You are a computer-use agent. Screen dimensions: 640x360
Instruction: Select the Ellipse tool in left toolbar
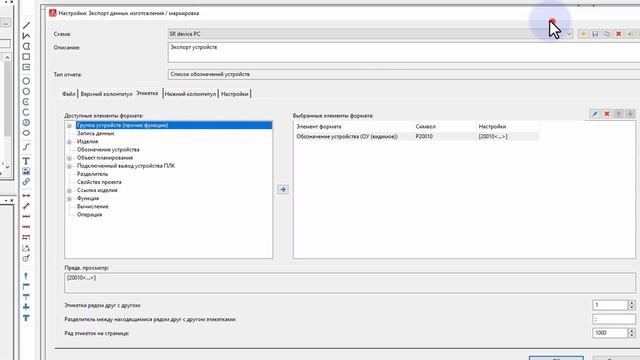point(26,133)
